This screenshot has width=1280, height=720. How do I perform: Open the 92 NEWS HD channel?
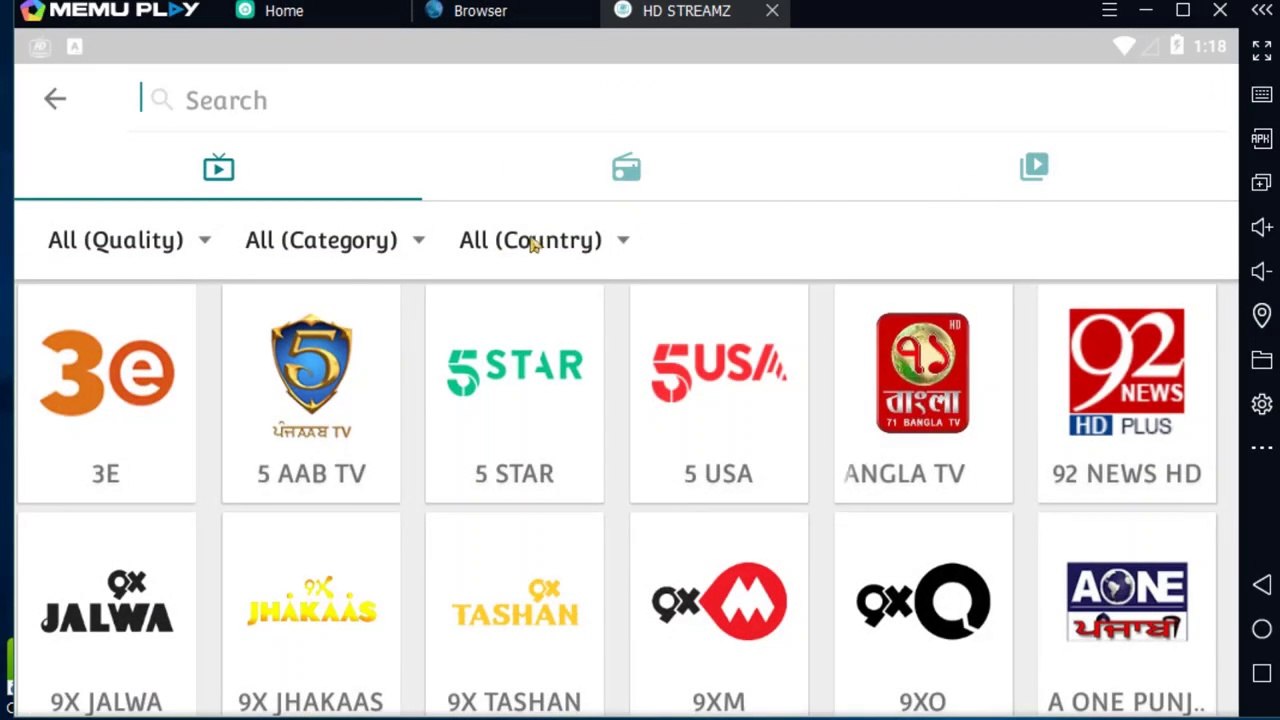[1126, 393]
